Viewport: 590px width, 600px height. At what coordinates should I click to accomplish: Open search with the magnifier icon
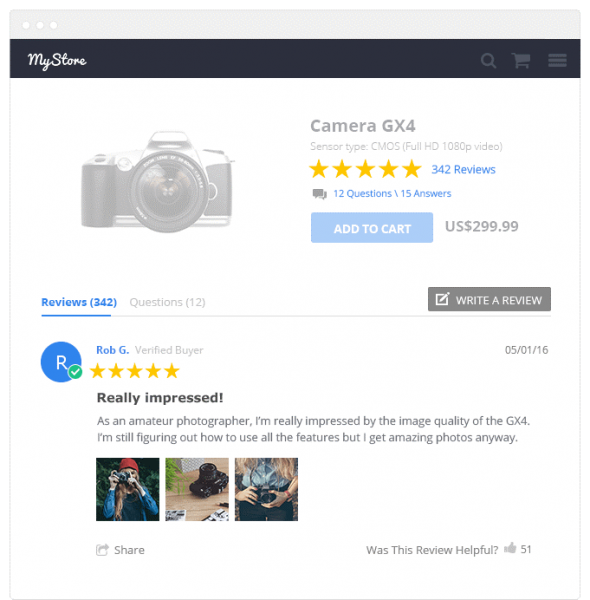click(488, 60)
